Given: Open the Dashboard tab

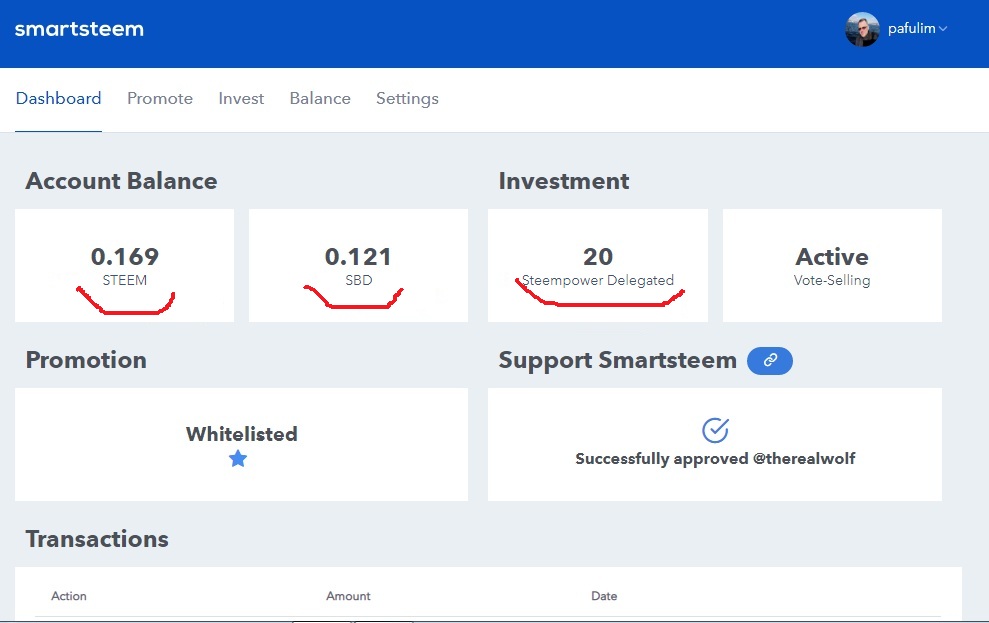Looking at the screenshot, I should 58,98.
